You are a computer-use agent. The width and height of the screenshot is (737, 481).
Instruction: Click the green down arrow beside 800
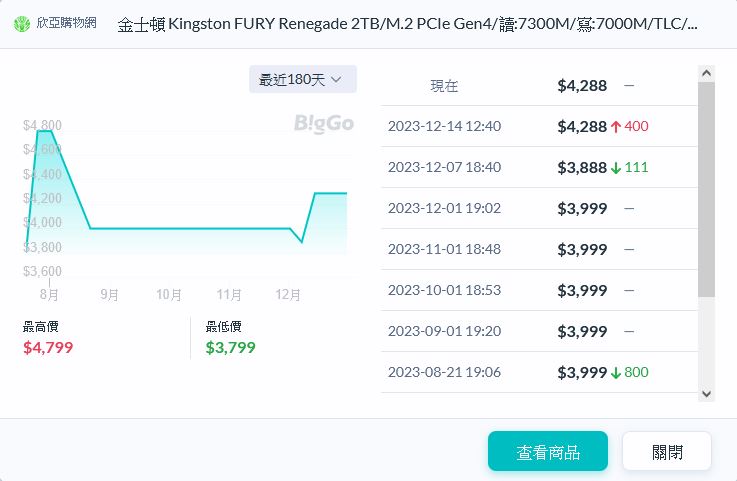pyautogui.click(x=616, y=372)
